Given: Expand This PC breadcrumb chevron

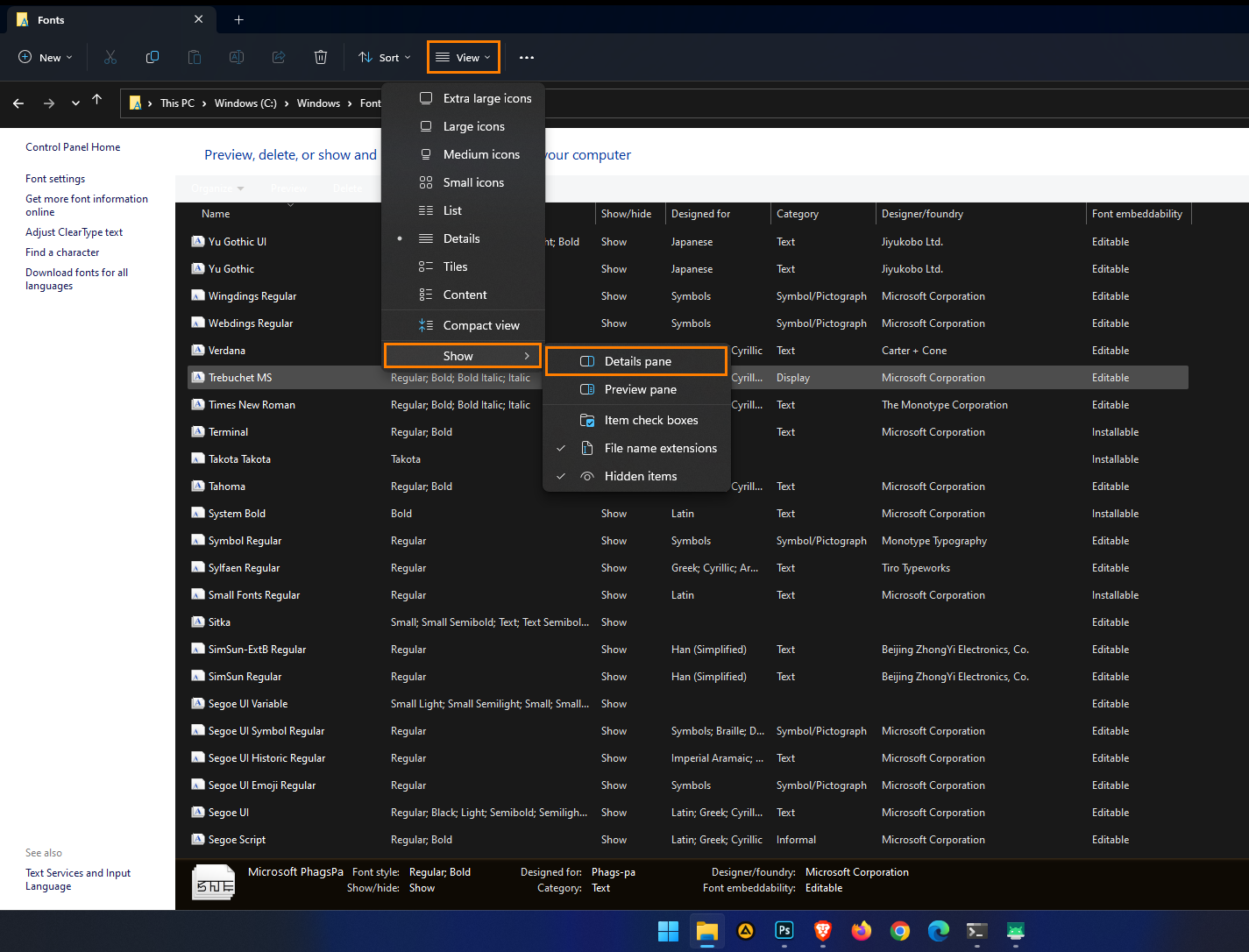Looking at the screenshot, I should 204,103.
